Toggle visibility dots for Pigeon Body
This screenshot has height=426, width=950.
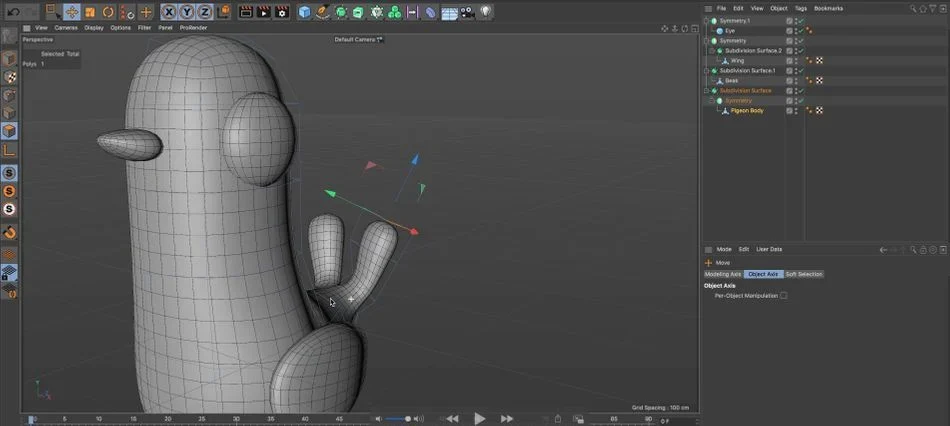click(x=796, y=111)
